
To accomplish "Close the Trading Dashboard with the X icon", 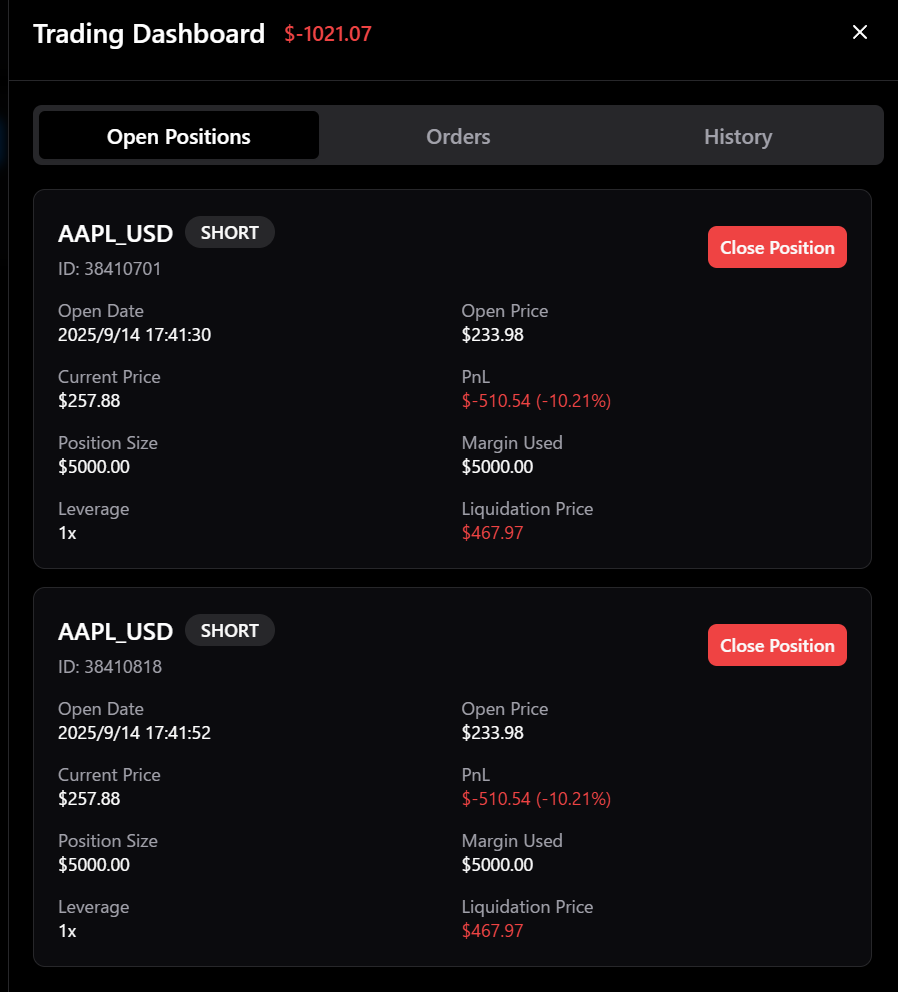I will (x=859, y=33).
